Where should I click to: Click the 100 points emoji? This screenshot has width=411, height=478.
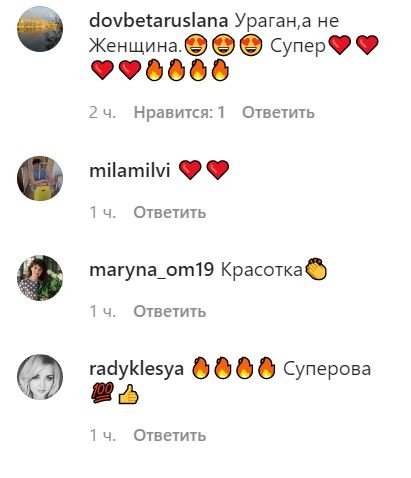coord(102,393)
